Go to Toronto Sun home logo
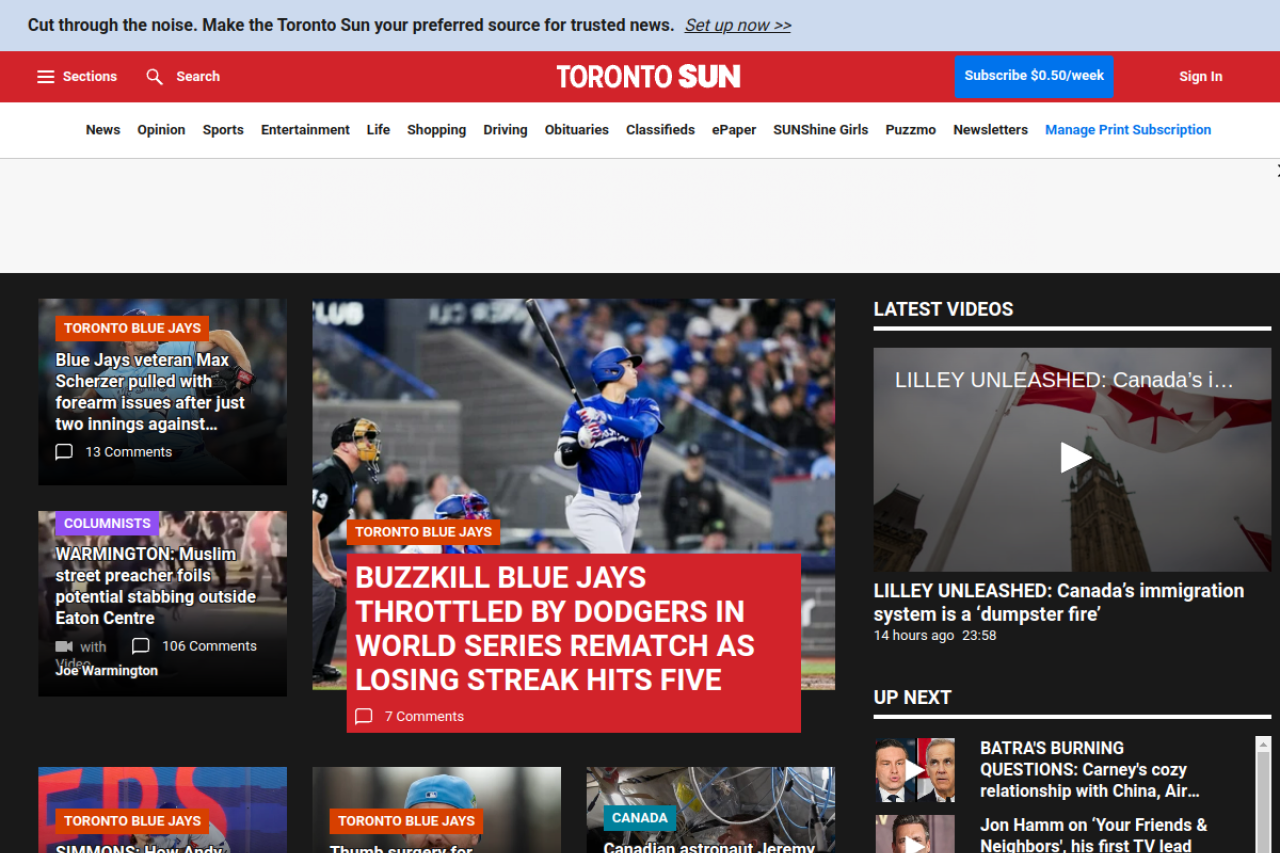The width and height of the screenshot is (1280, 853). [648, 77]
